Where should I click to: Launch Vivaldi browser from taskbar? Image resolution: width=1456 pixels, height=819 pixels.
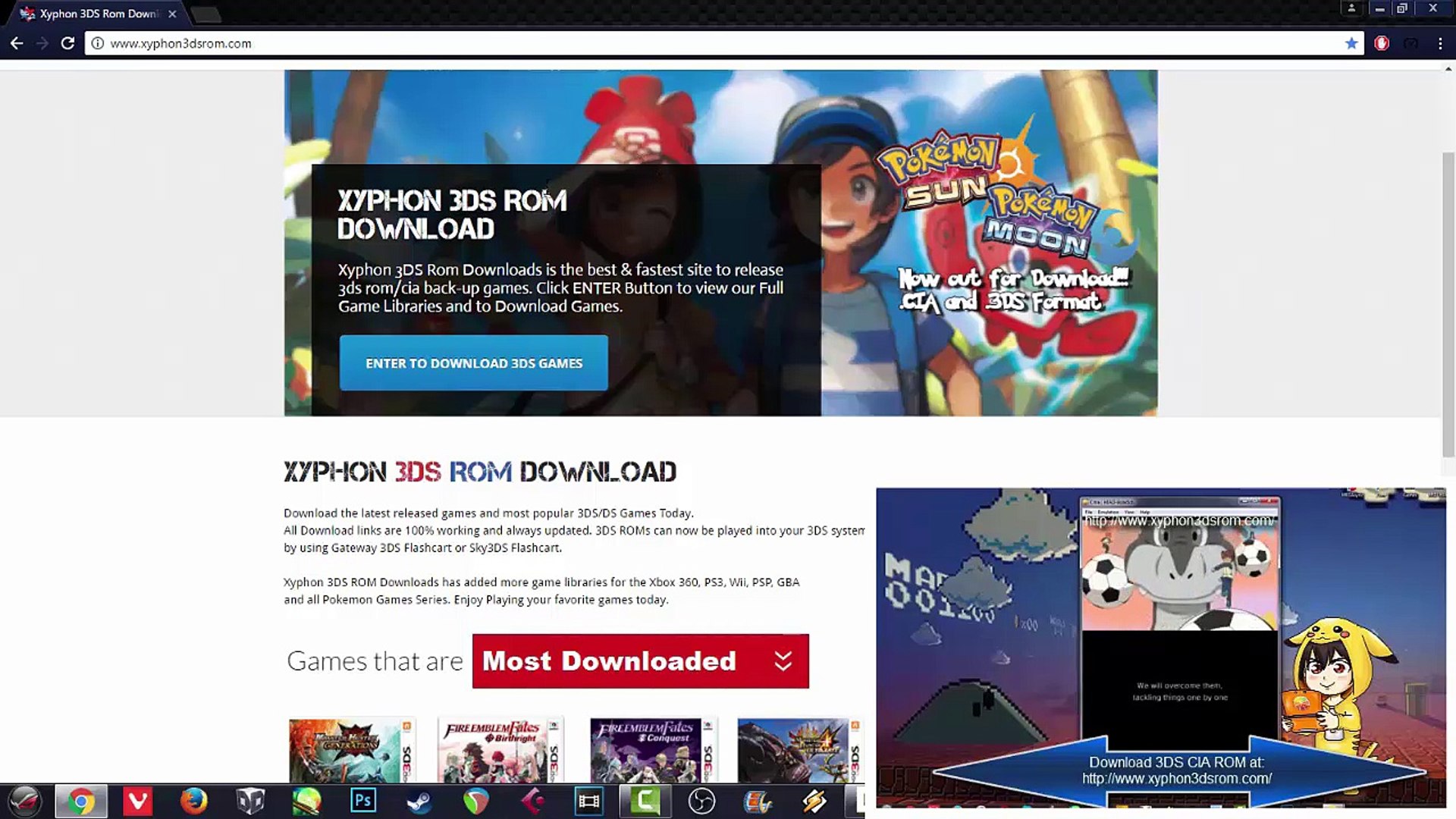137,801
